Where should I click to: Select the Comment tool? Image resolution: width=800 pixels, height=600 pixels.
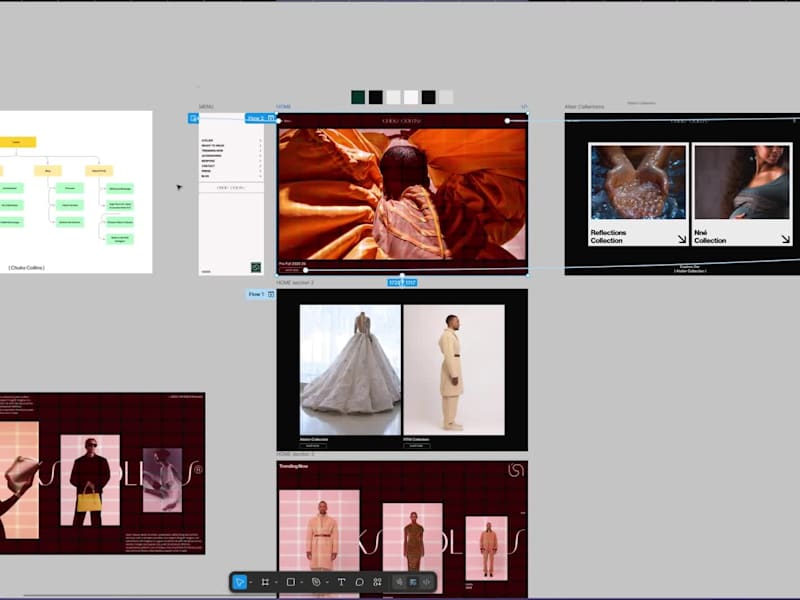pyautogui.click(x=359, y=581)
